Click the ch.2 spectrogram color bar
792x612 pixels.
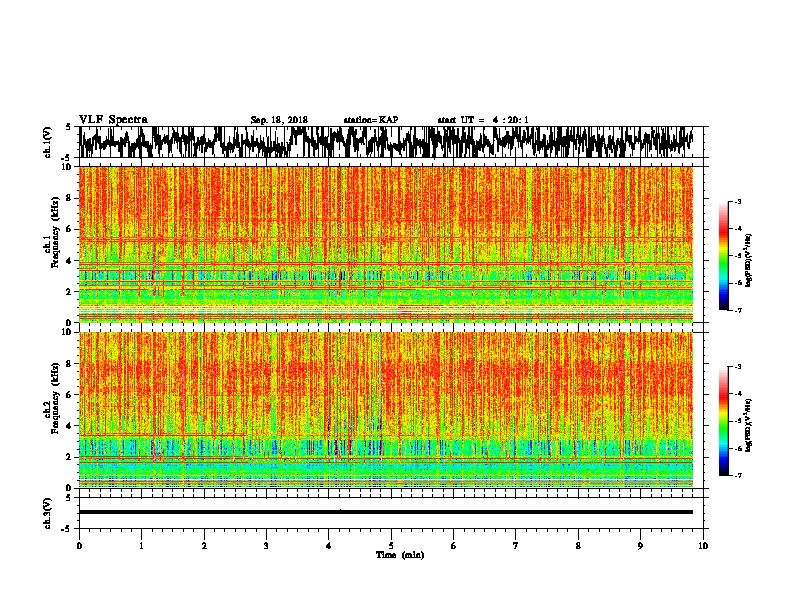point(723,421)
